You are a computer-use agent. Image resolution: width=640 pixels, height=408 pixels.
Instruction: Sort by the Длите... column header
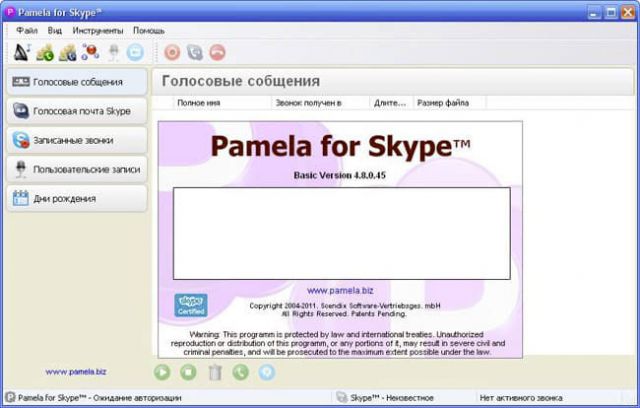click(392, 103)
